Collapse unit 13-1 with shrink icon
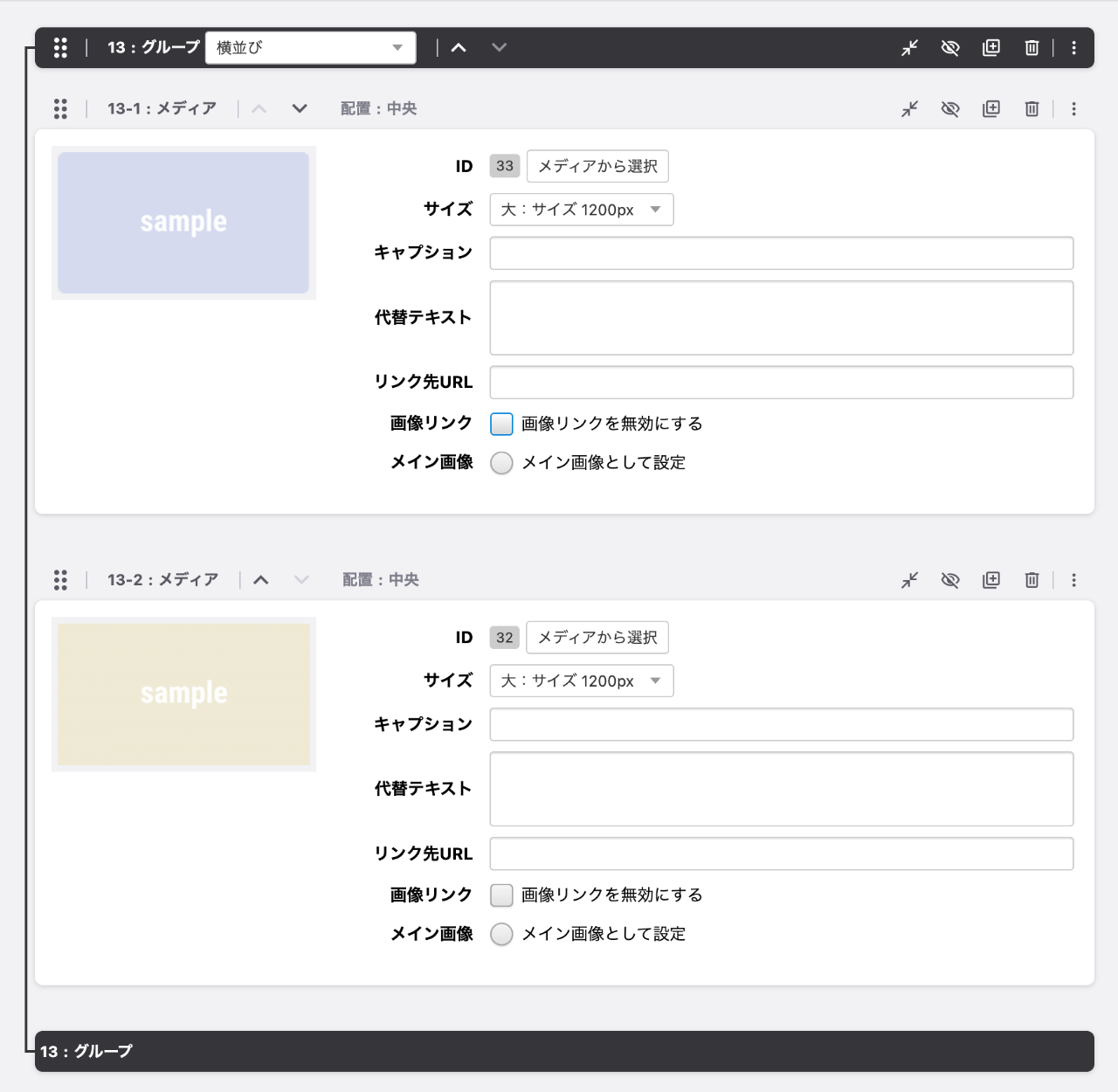The image size is (1118, 1092). [910, 108]
